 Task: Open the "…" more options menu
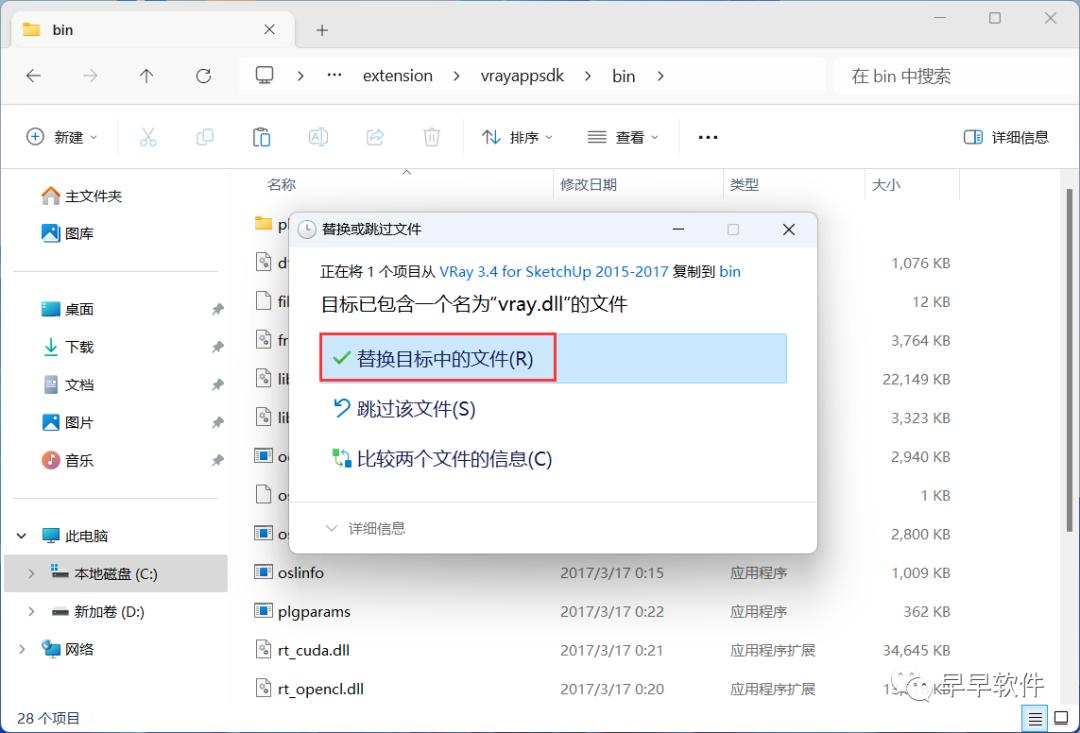pos(707,136)
